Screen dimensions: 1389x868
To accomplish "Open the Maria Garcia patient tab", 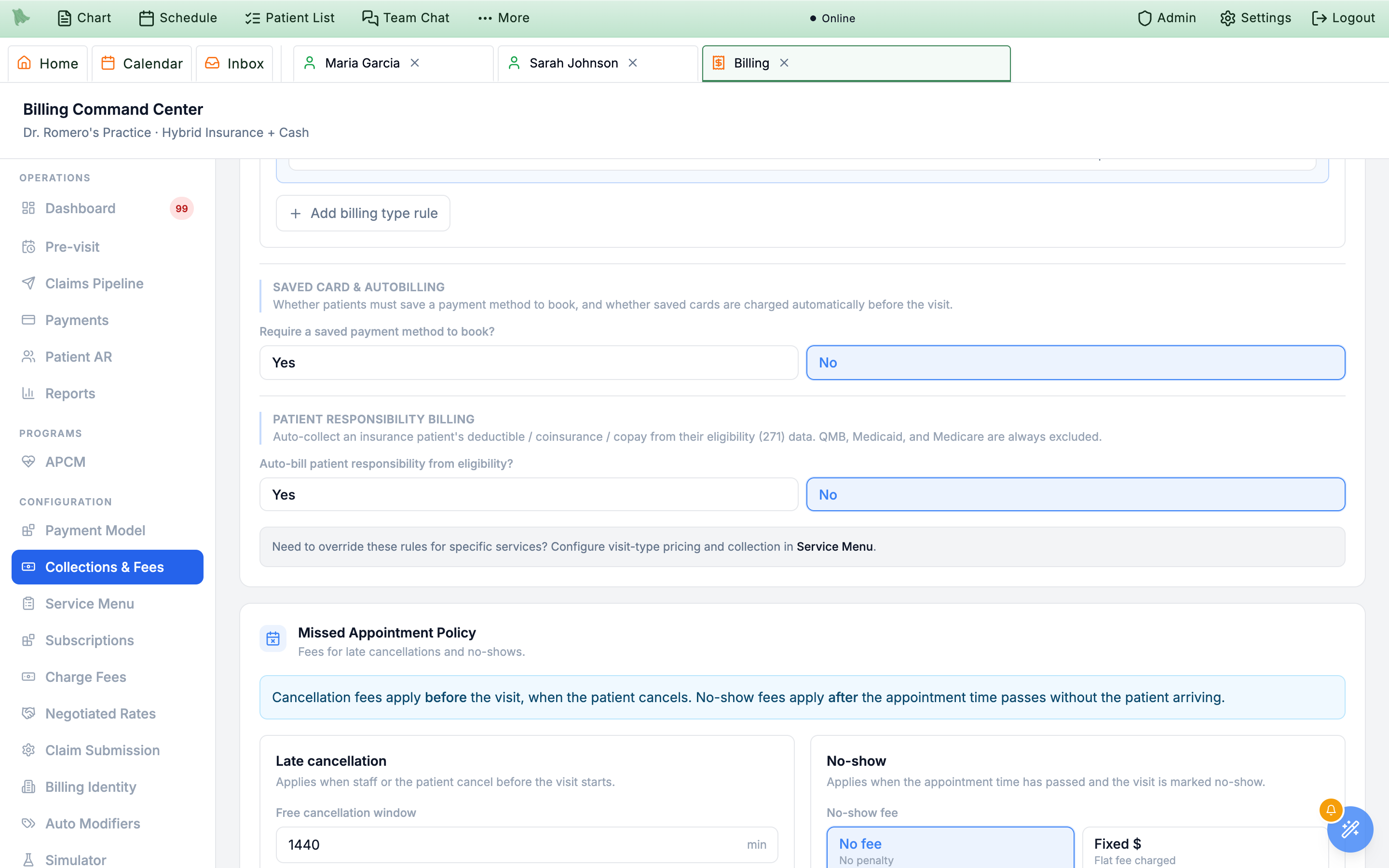I will [x=393, y=63].
